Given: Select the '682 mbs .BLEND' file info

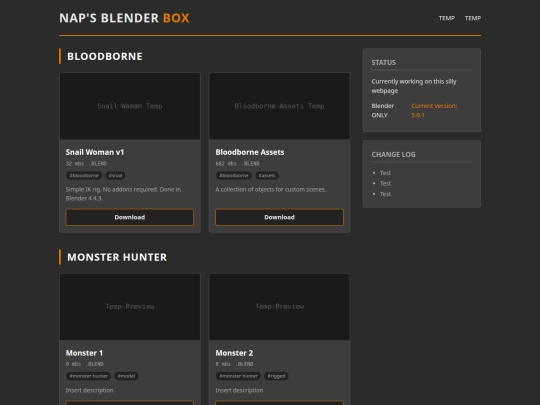Looking at the screenshot, I should point(237,164).
